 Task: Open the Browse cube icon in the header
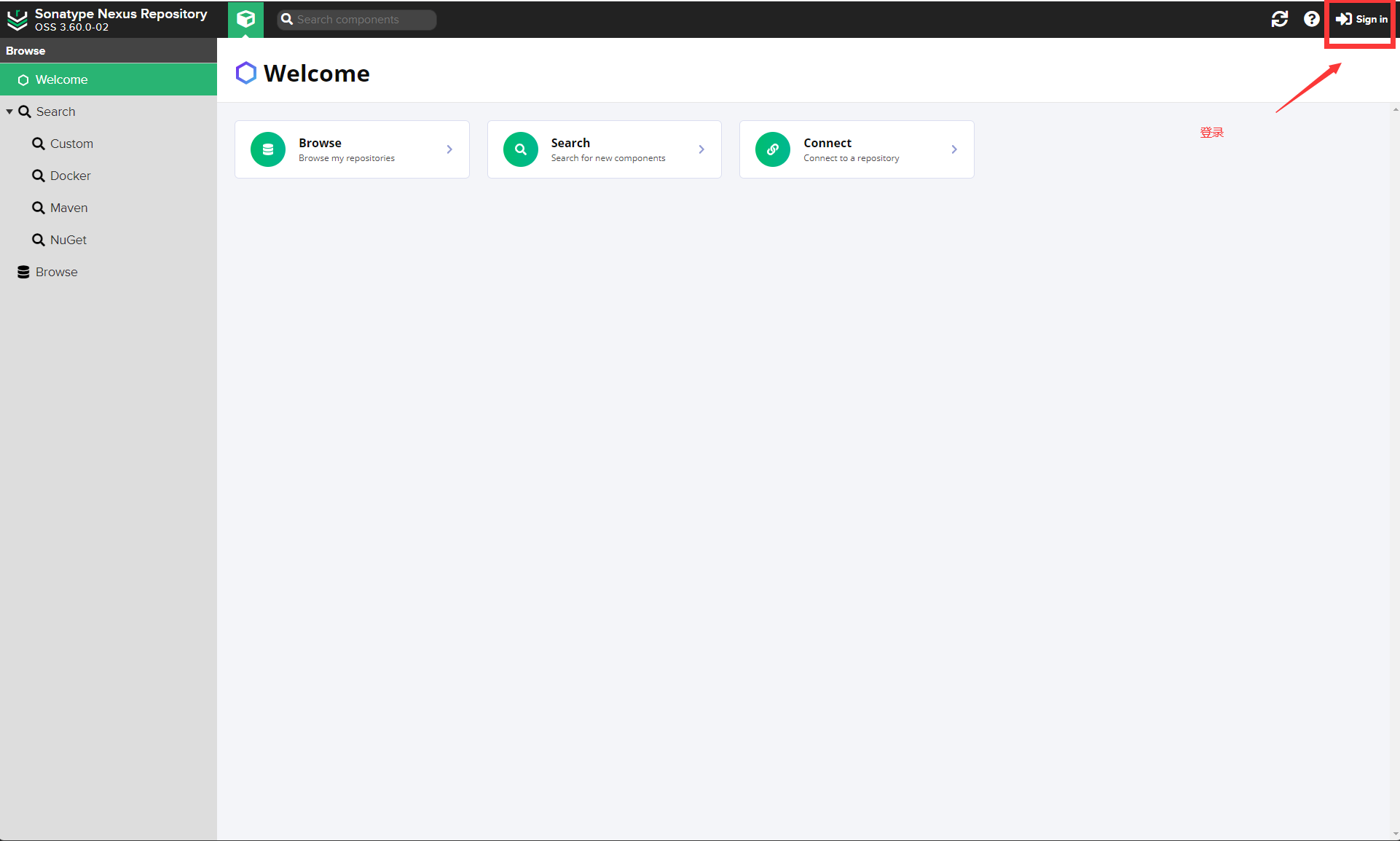245,20
